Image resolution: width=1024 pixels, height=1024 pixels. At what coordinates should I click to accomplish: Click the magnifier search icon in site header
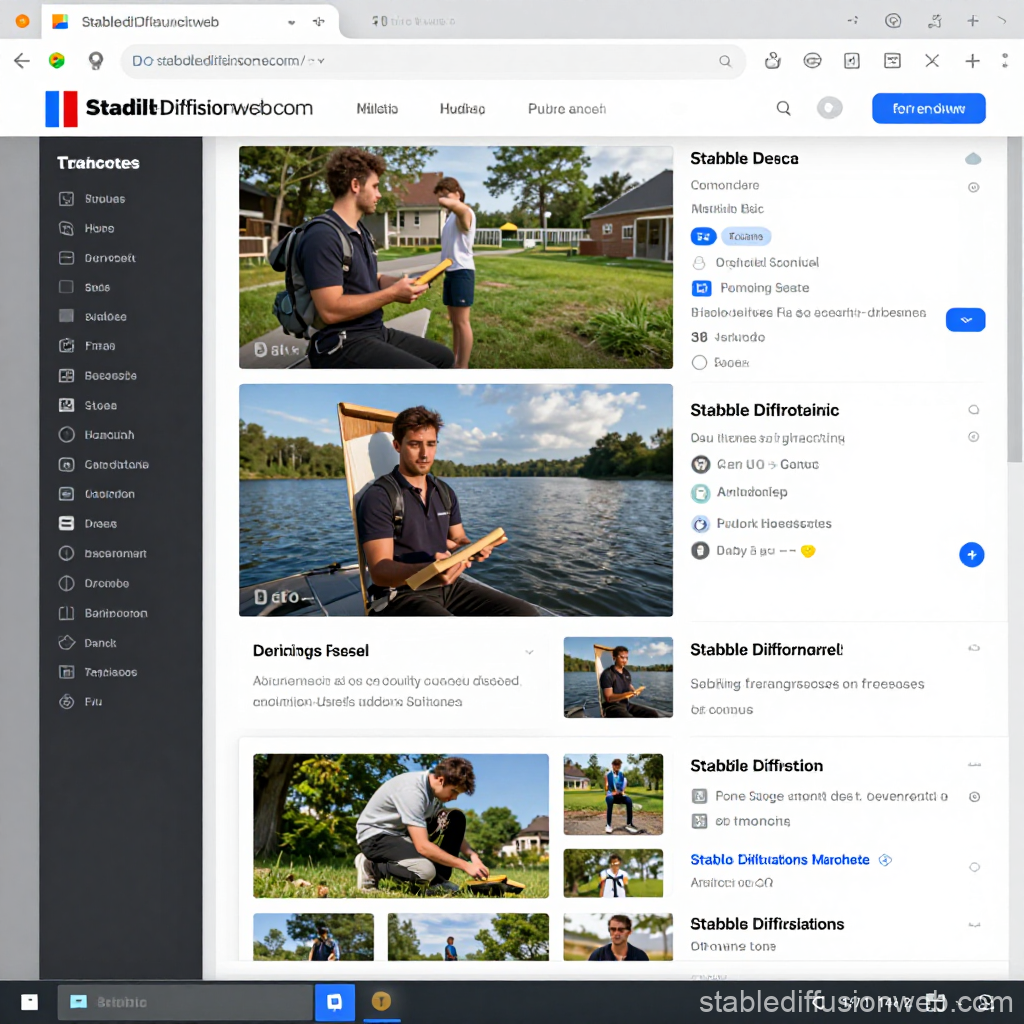pos(784,109)
